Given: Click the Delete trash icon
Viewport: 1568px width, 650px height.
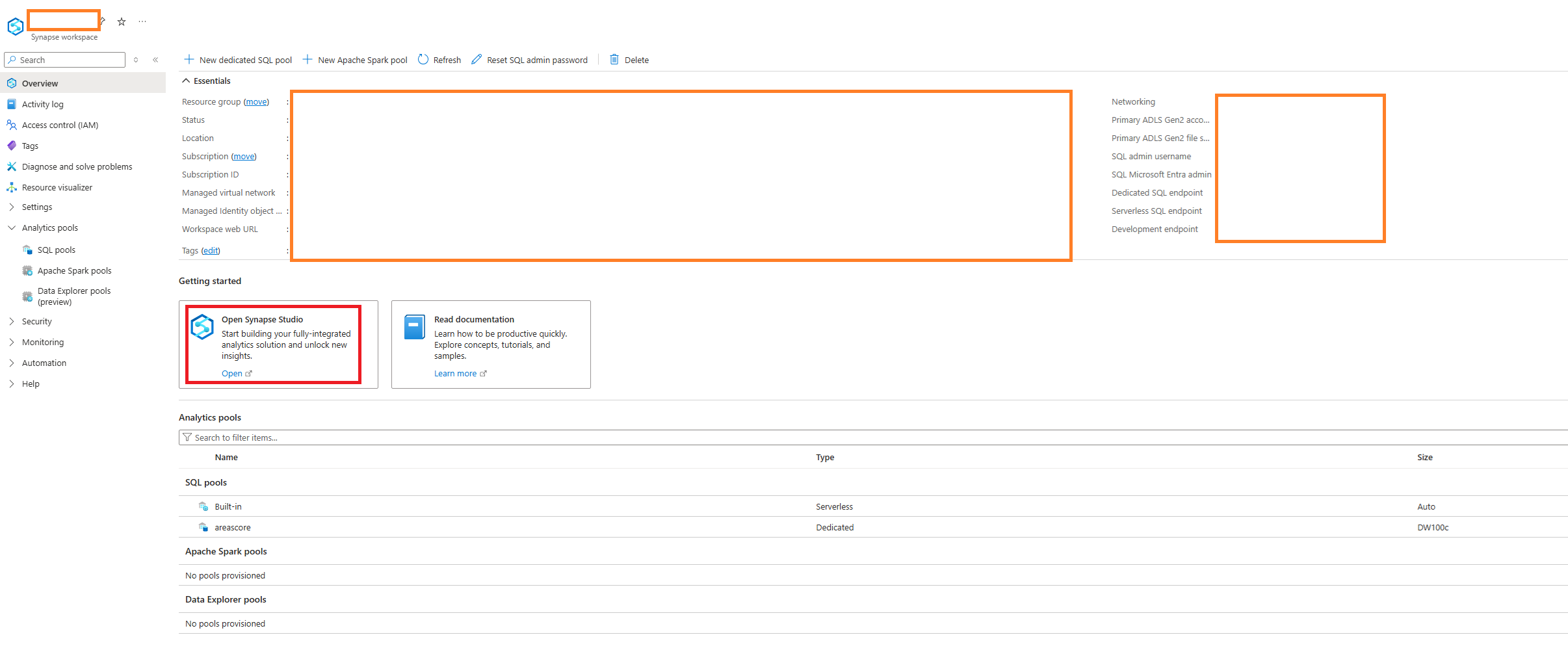Looking at the screenshot, I should point(614,60).
